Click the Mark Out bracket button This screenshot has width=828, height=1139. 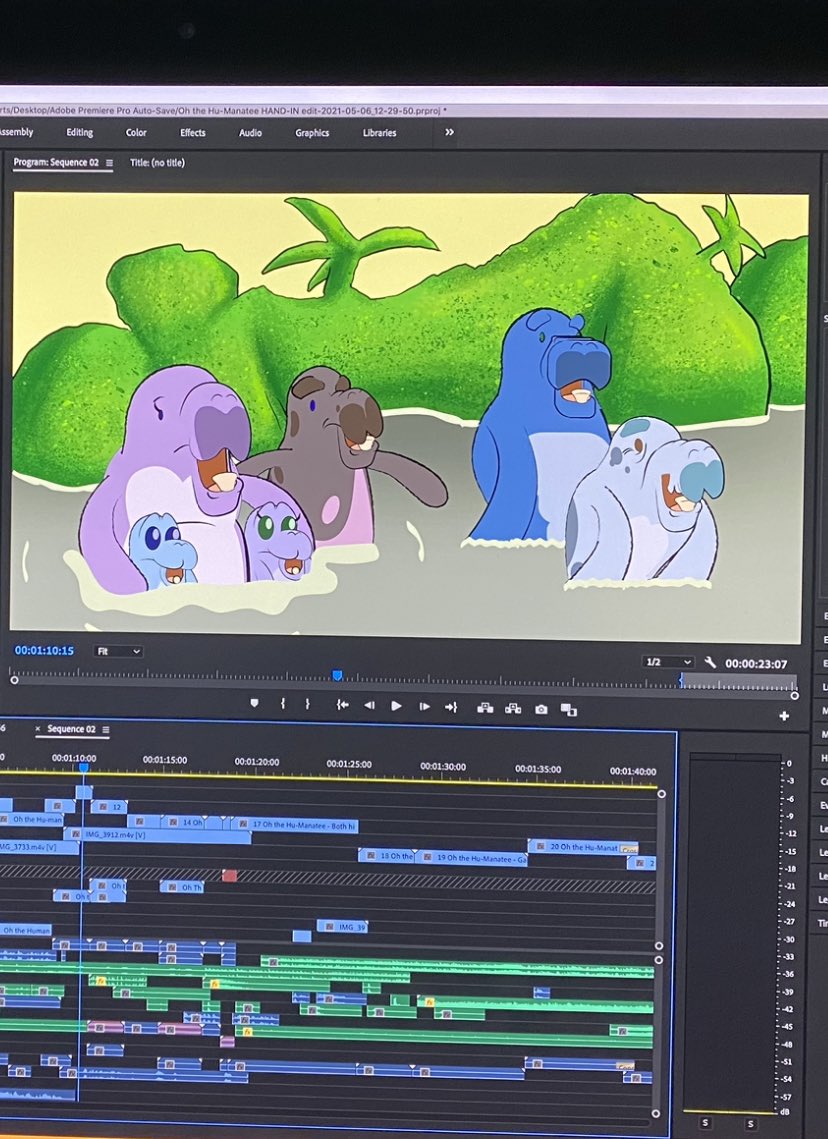point(307,704)
